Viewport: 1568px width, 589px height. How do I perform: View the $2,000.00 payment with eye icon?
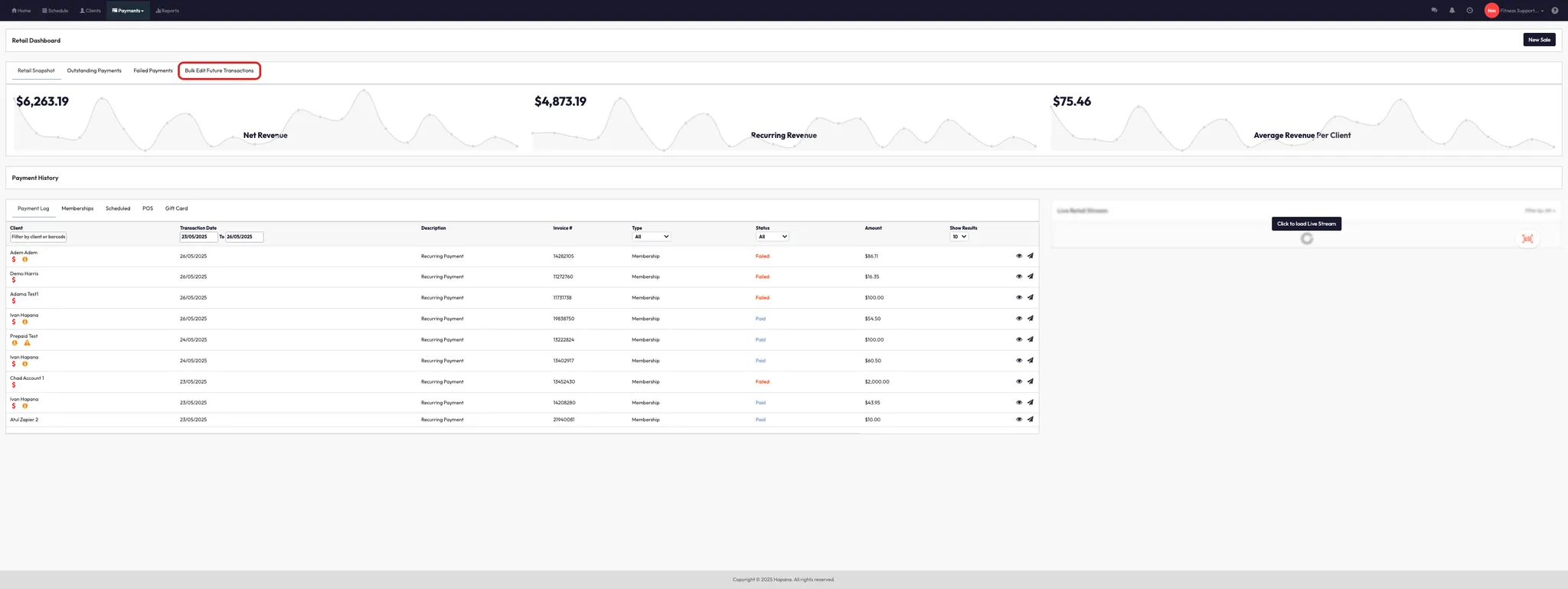pos(1019,381)
